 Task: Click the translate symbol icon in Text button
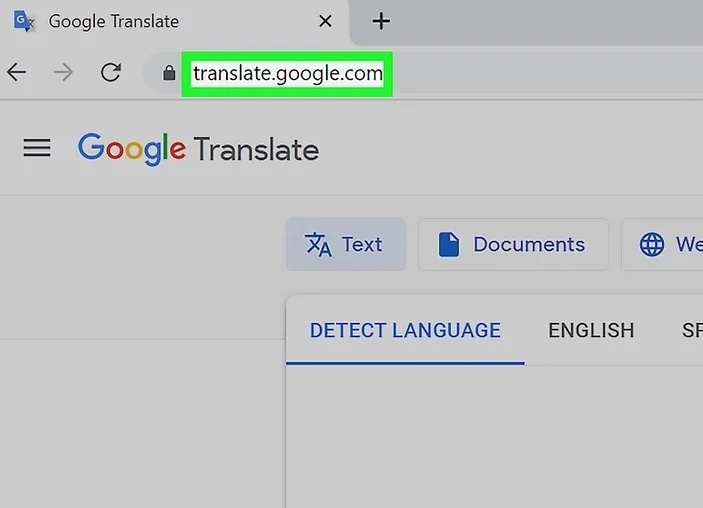318,245
